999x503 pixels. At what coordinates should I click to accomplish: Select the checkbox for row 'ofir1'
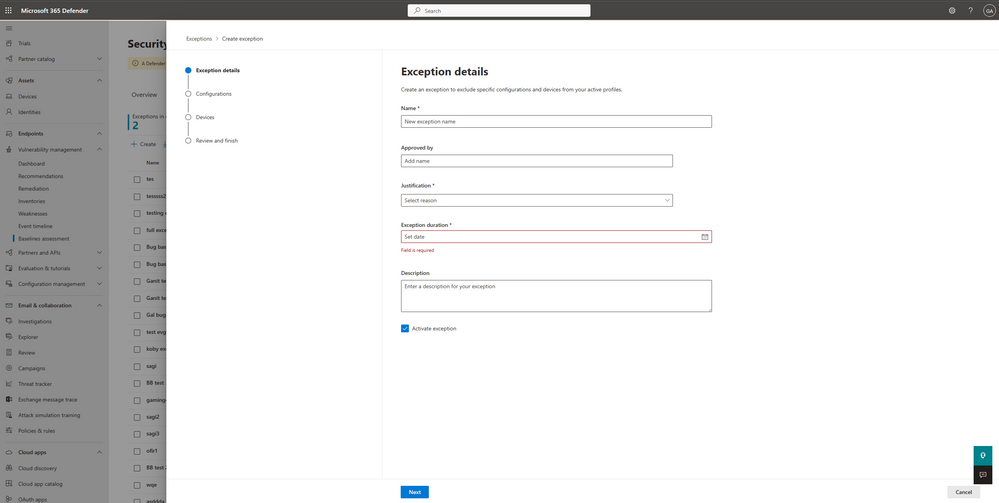pos(137,451)
